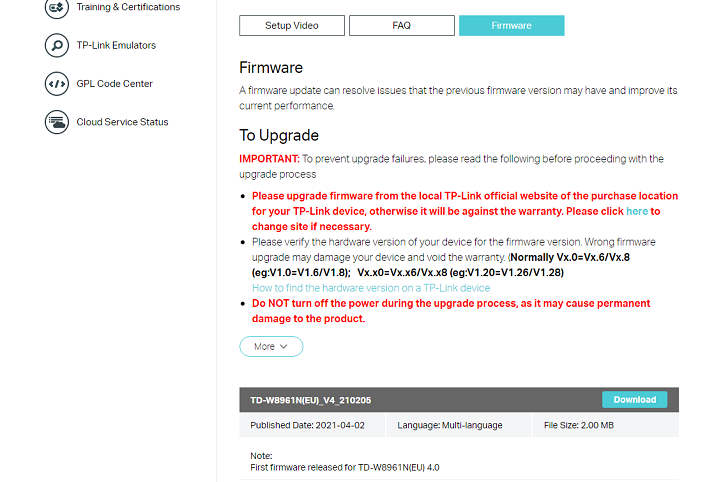The width and height of the screenshot is (707, 482).
Task: Switch to the FAQ tab
Action: click(x=401, y=25)
